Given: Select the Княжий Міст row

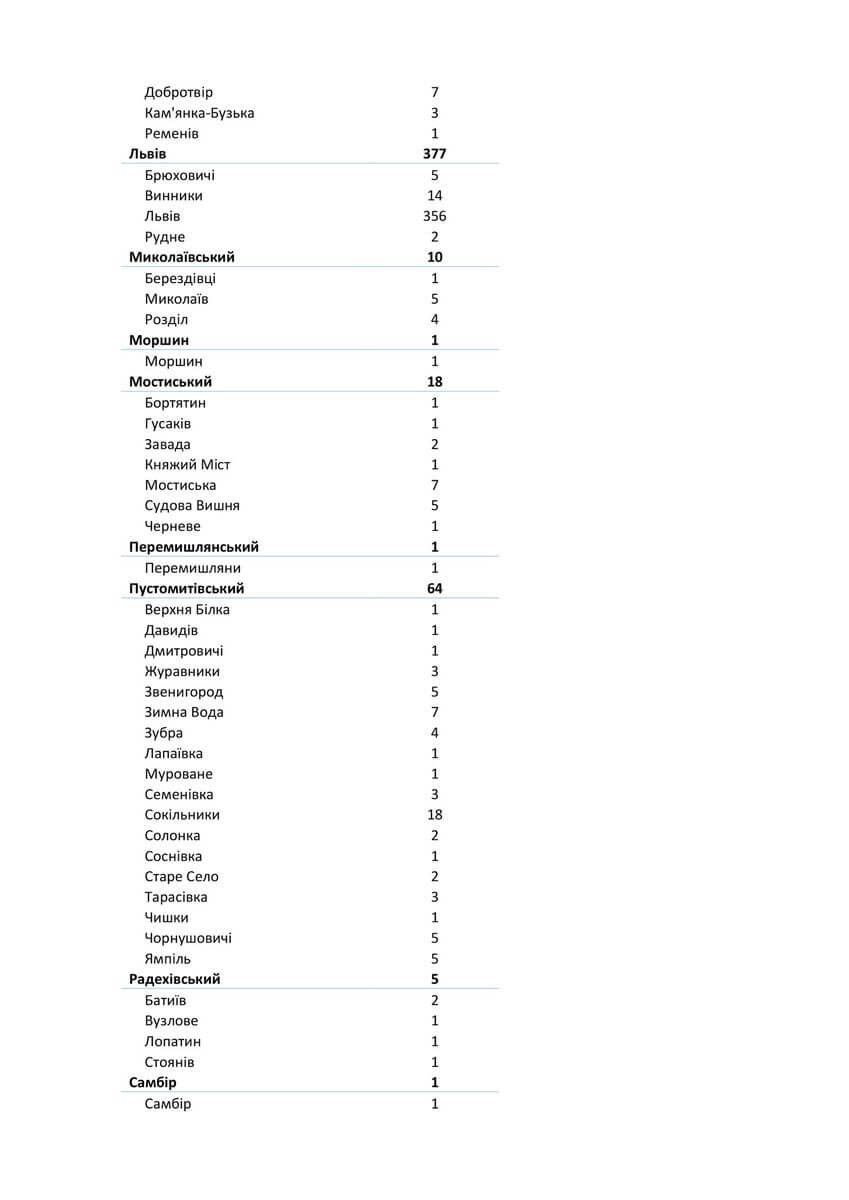Looking at the screenshot, I should (x=188, y=465).
